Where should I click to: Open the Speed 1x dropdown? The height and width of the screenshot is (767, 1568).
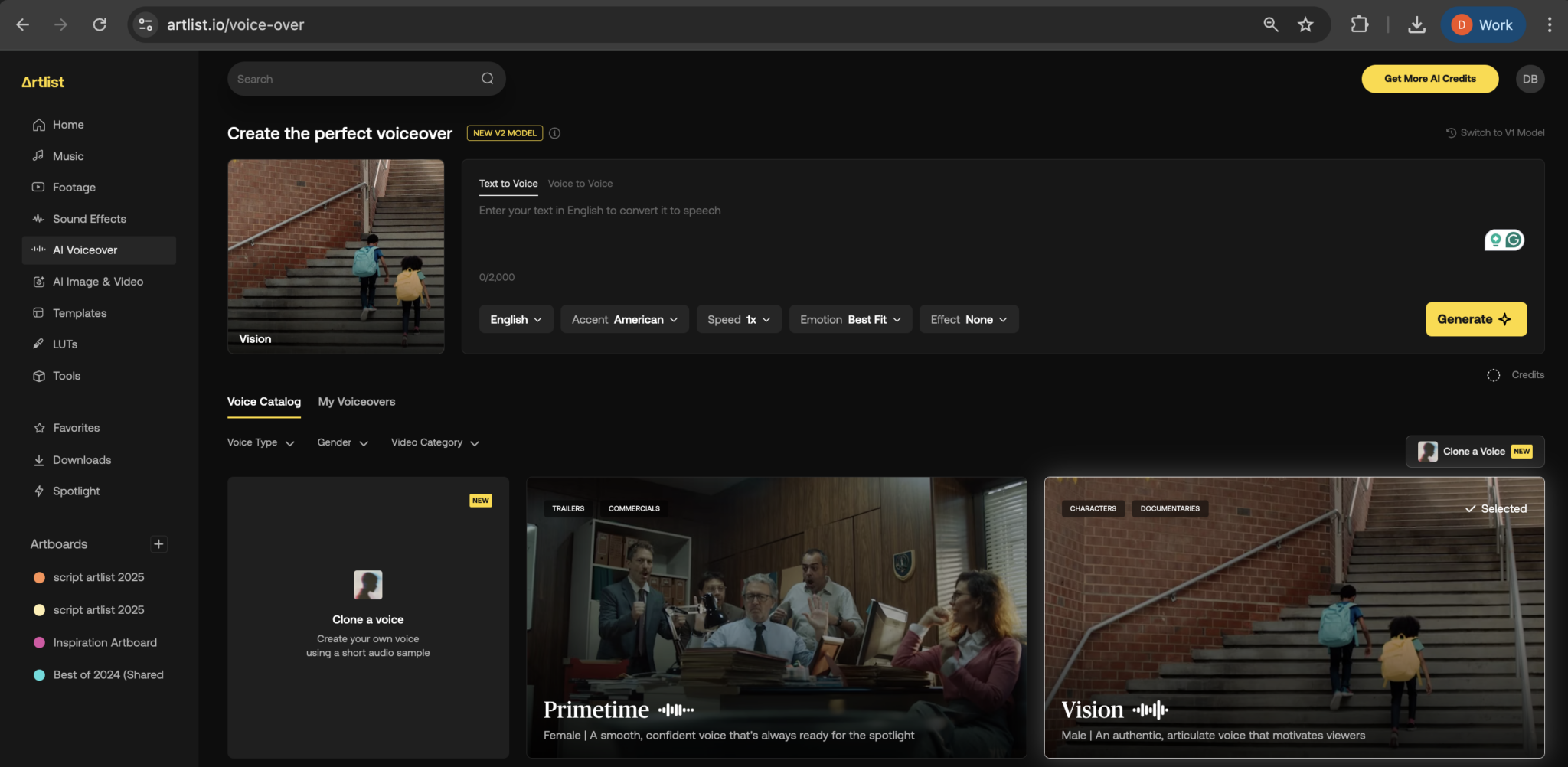[x=738, y=320]
